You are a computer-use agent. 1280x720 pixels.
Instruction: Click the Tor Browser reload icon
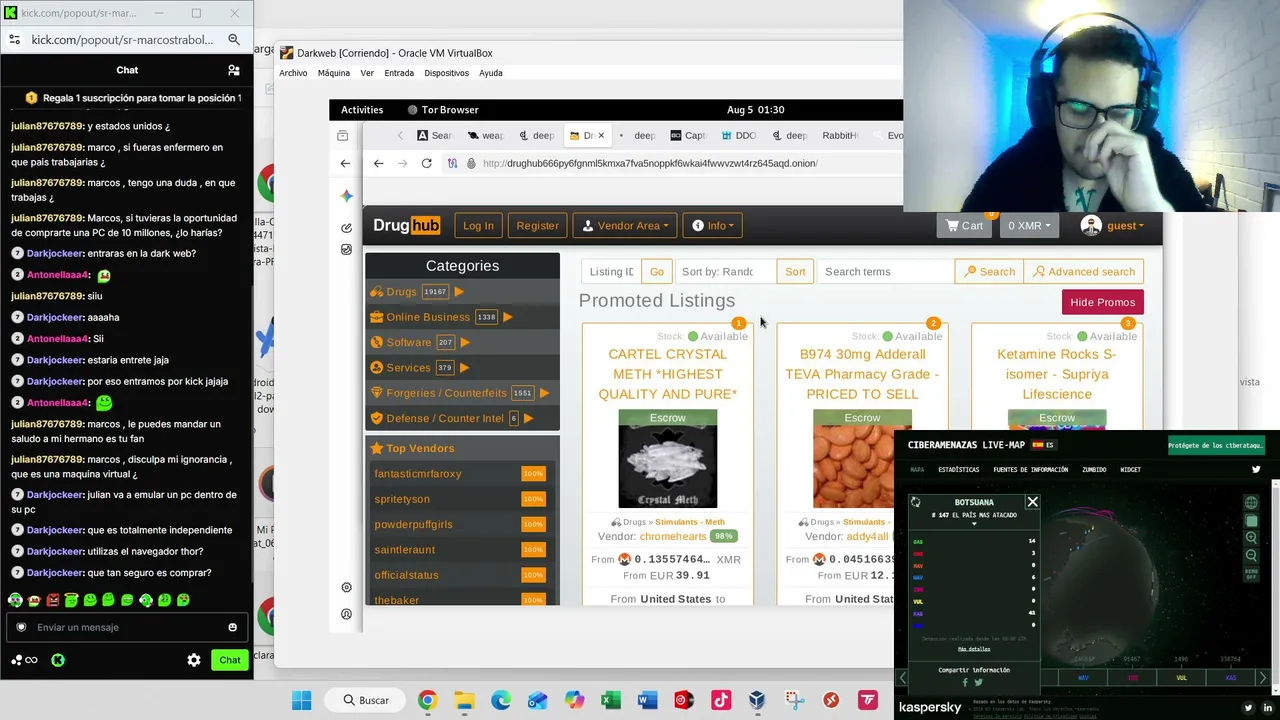(x=427, y=163)
